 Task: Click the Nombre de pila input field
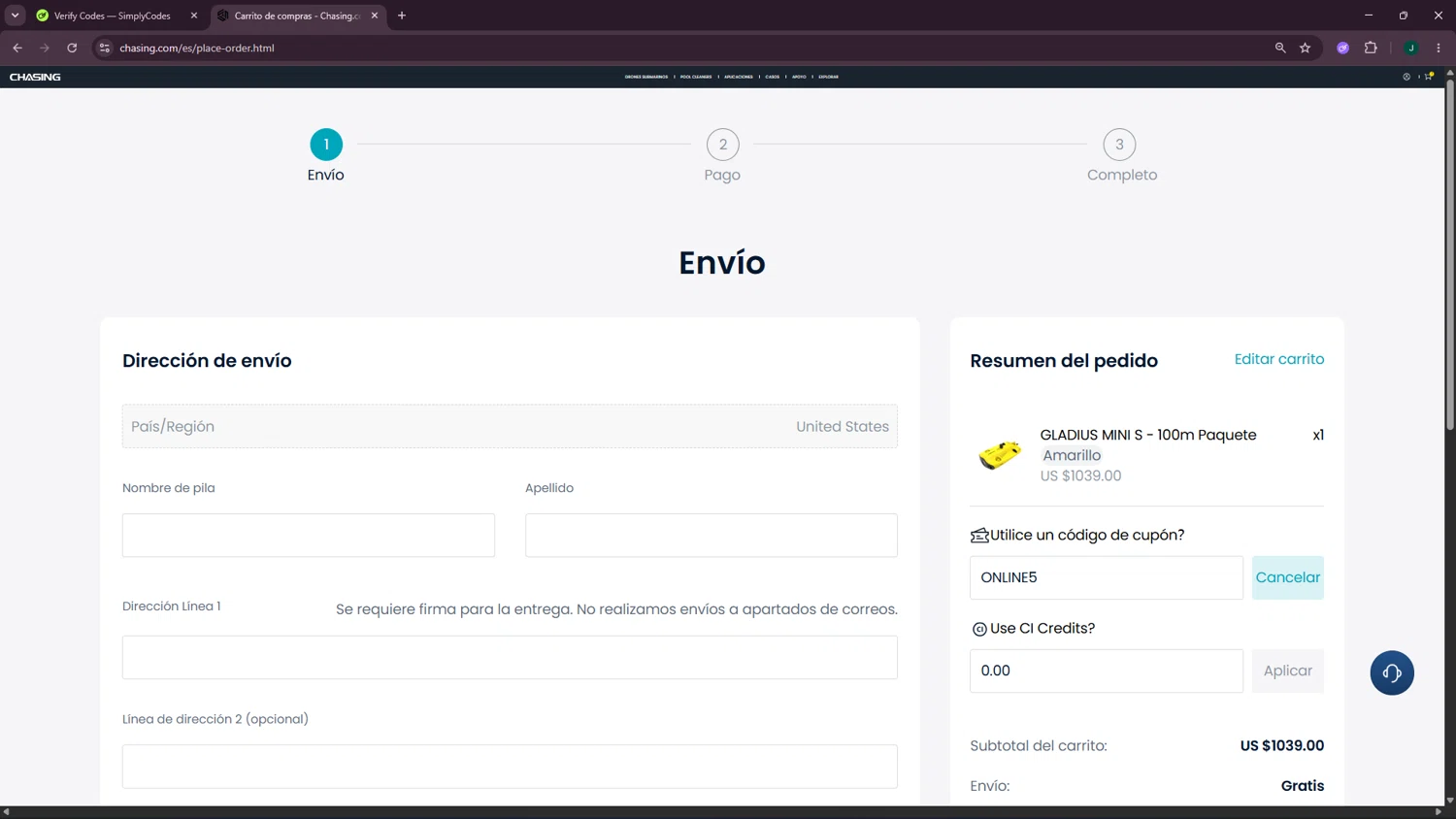click(x=309, y=536)
